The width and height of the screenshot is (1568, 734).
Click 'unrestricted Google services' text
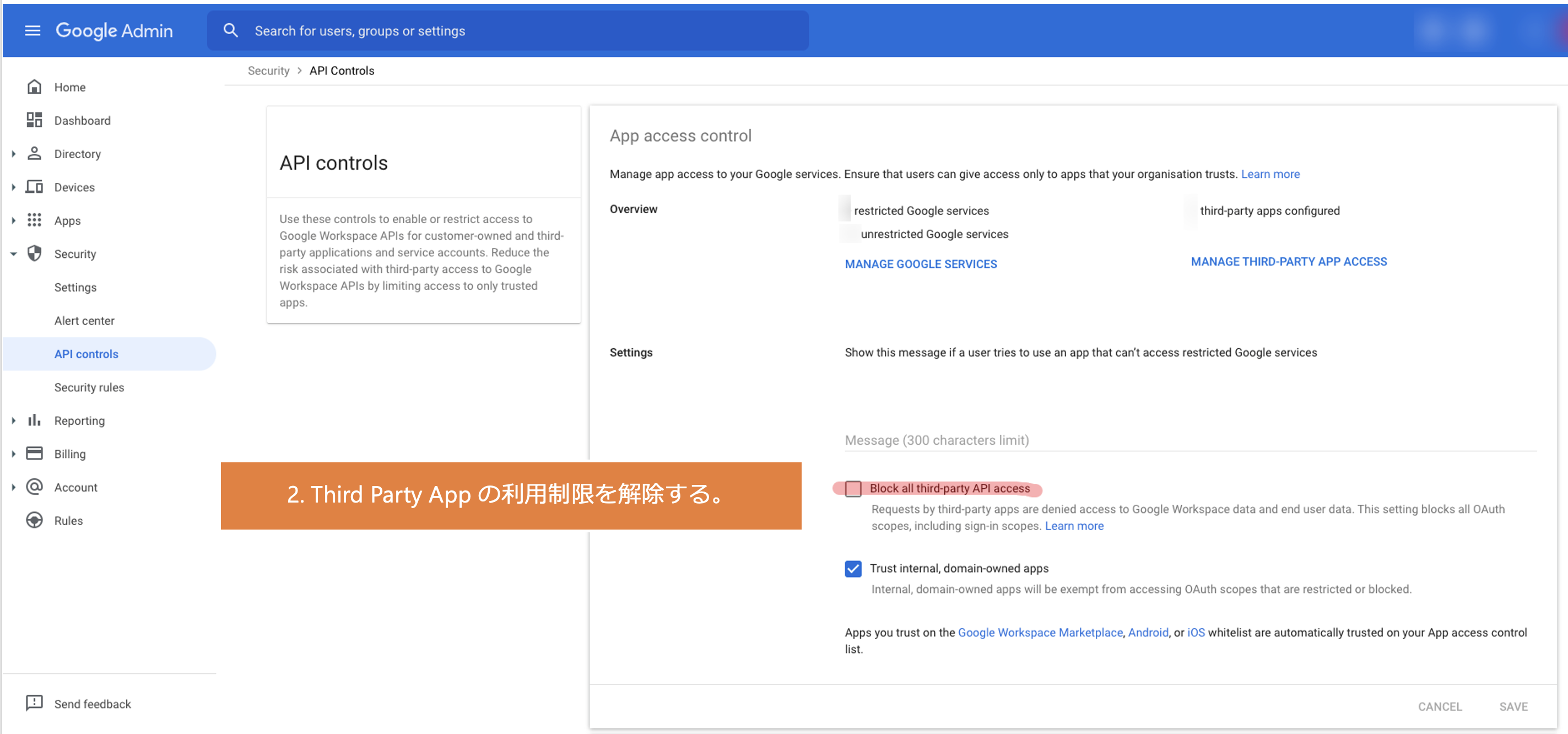934,234
